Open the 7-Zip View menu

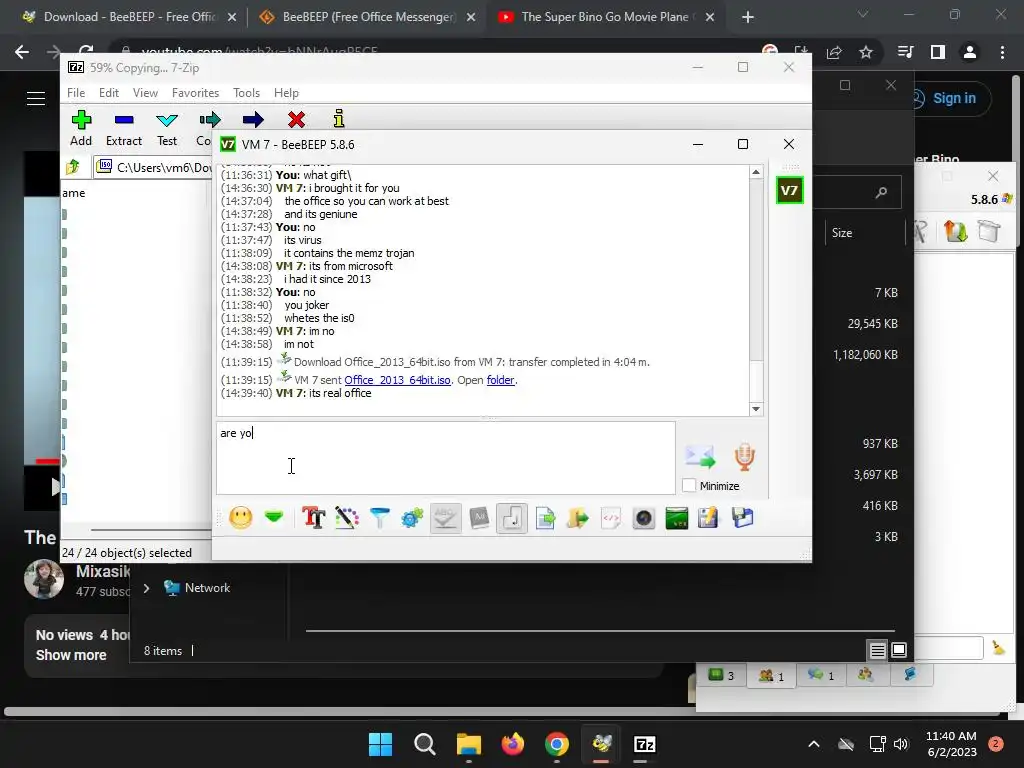145,93
